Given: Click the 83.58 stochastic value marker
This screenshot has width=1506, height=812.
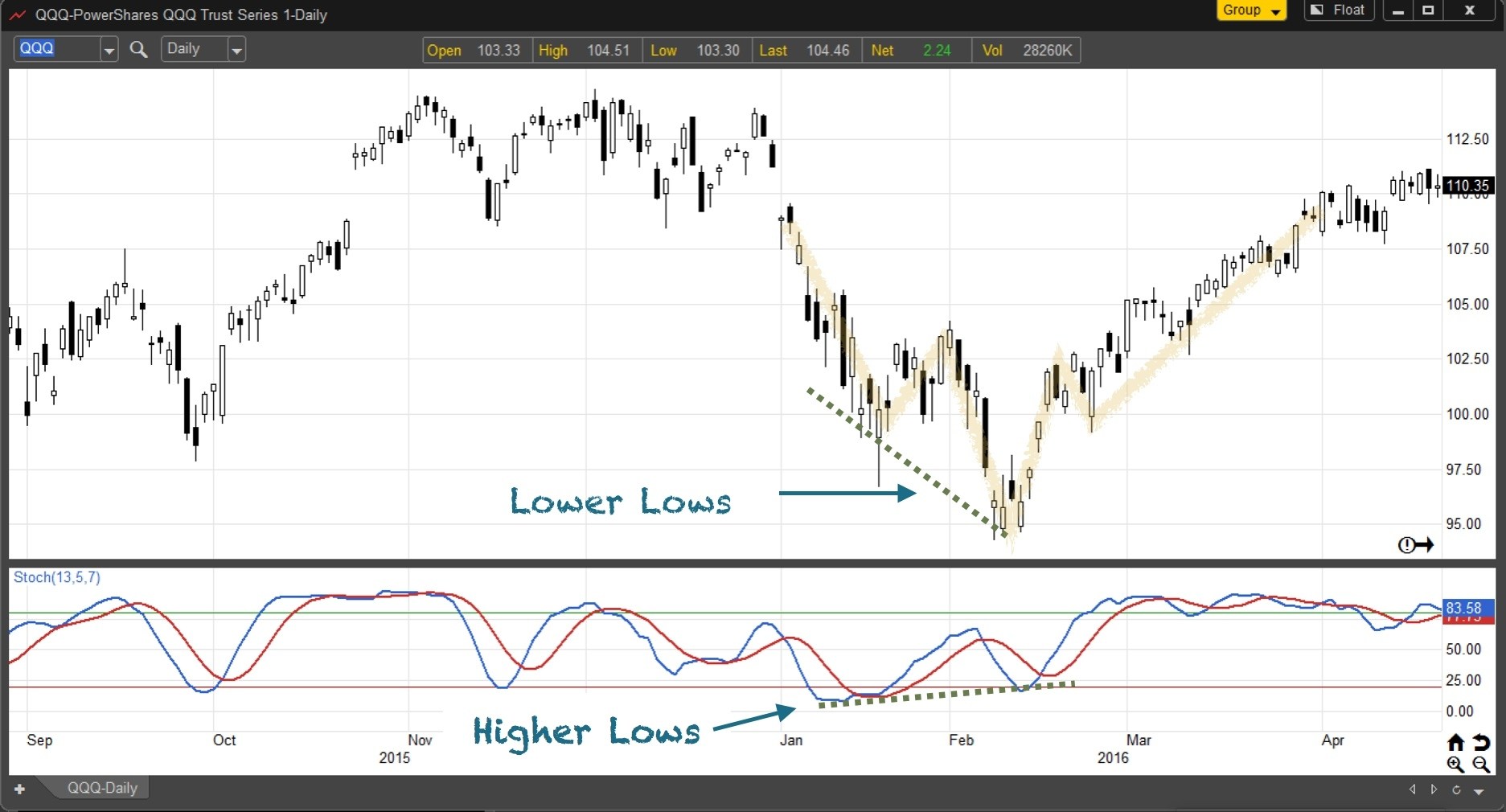Looking at the screenshot, I should point(1468,608).
